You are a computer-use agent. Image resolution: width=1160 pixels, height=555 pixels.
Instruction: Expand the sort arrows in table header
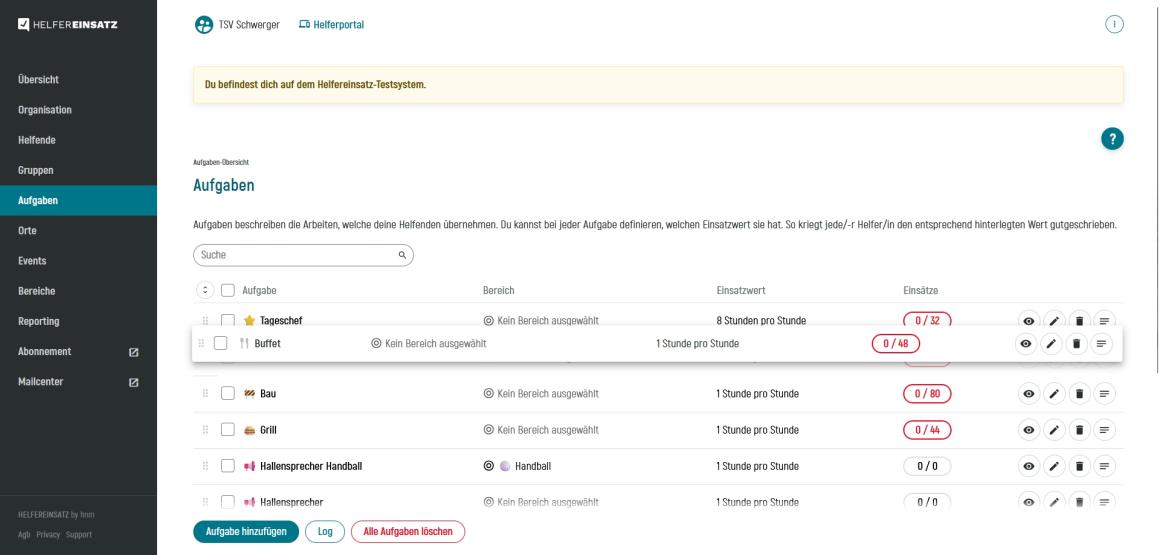206,290
